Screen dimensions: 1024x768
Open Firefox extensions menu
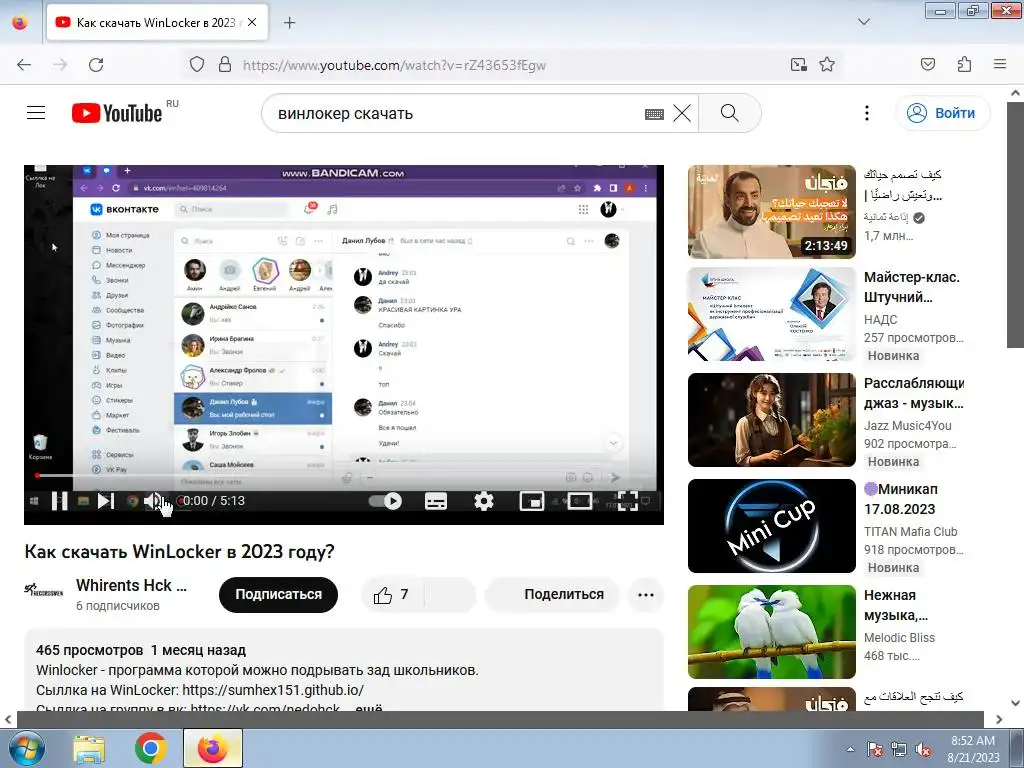(x=964, y=65)
